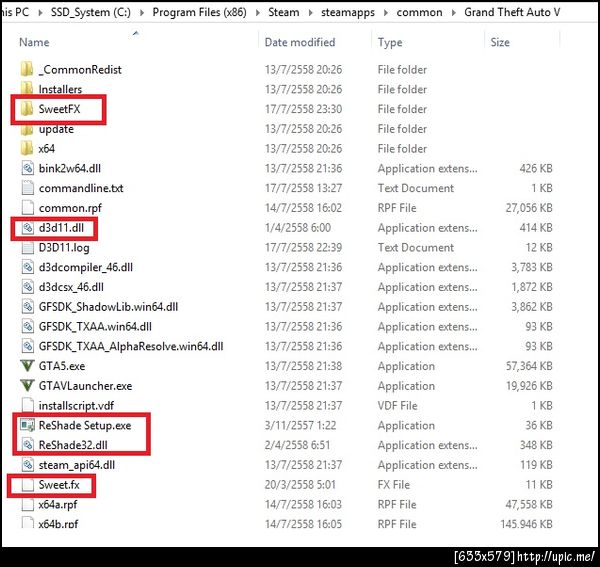The width and height of the screenshot is (600, 567).
Task: Click date 20/3/2558 5:01
Action: [300, 485]
